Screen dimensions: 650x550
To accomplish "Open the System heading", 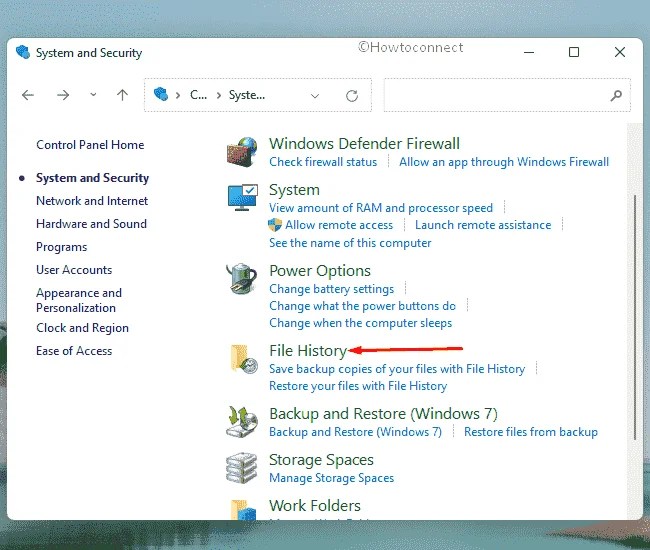I will pos(294,190).
